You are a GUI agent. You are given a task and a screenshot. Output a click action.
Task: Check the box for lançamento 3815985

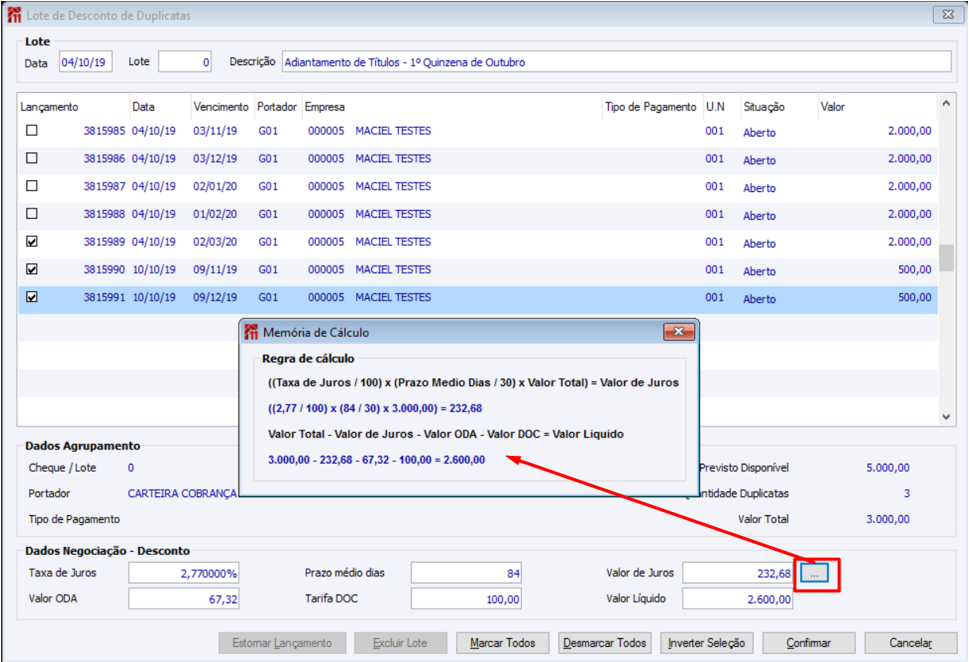coord(32,130)
